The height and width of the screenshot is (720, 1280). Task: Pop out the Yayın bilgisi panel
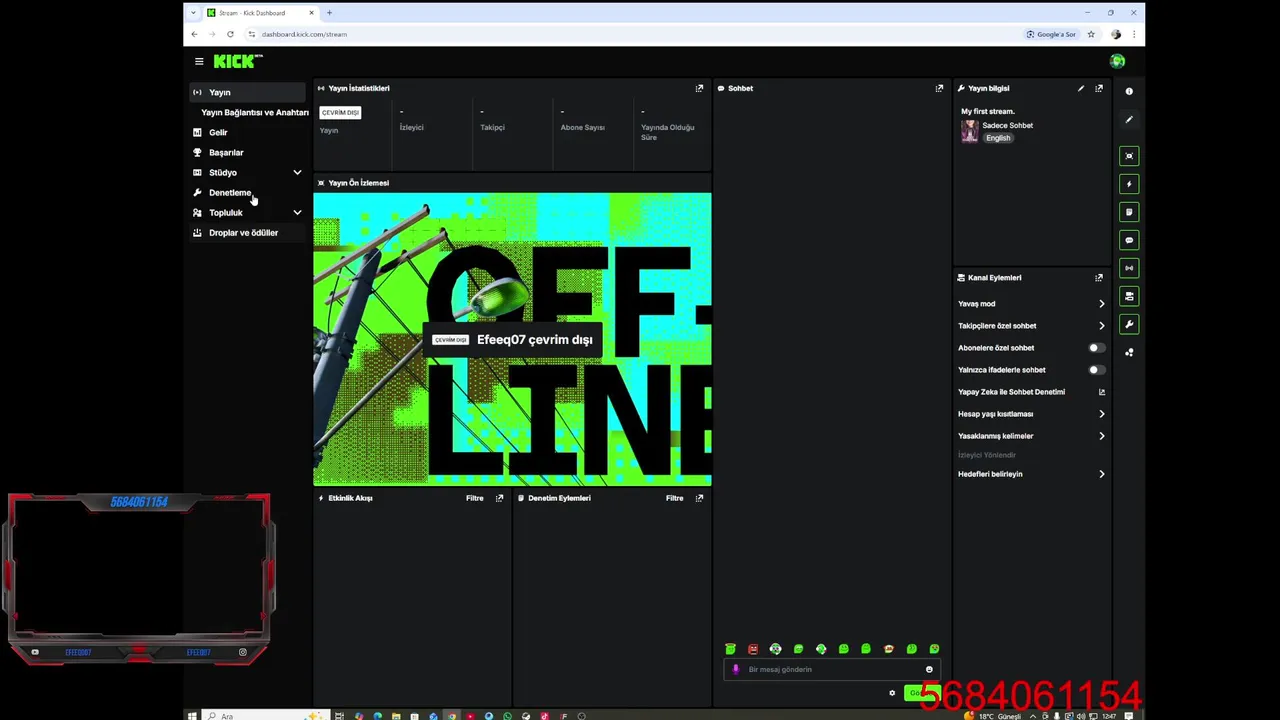point(1099,88)
